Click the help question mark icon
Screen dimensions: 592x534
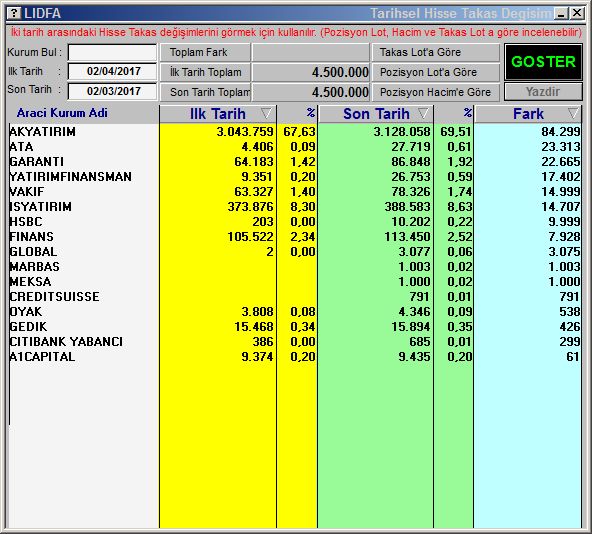pos(14,14)
